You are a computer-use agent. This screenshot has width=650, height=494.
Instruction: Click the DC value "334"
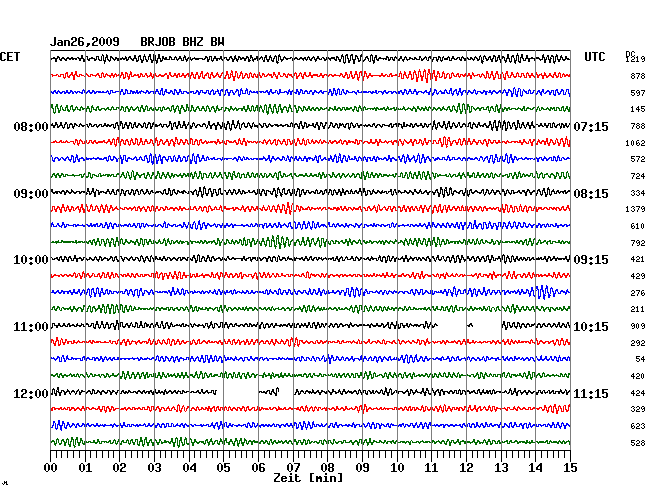(638, 193)
